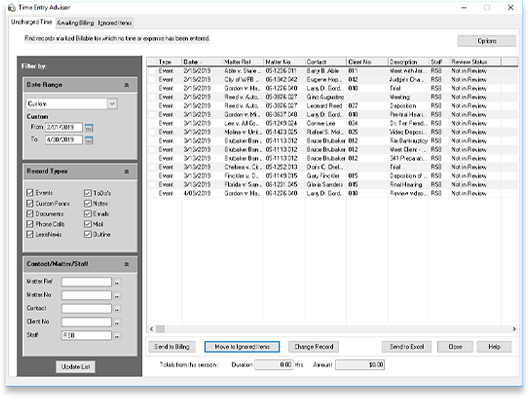
Task: Select the Lee v. All Co. event row
Action: [x=332, y=123]
